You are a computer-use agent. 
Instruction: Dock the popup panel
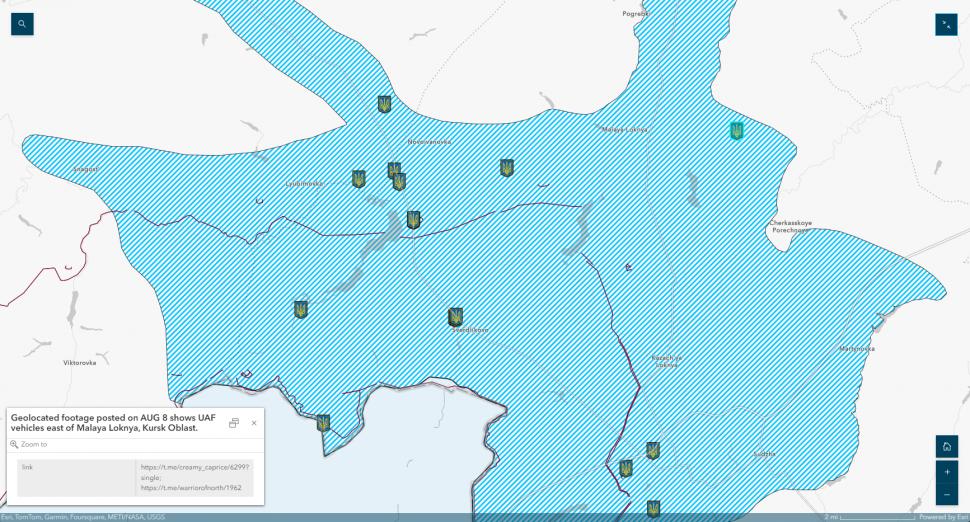coord(234,423)
